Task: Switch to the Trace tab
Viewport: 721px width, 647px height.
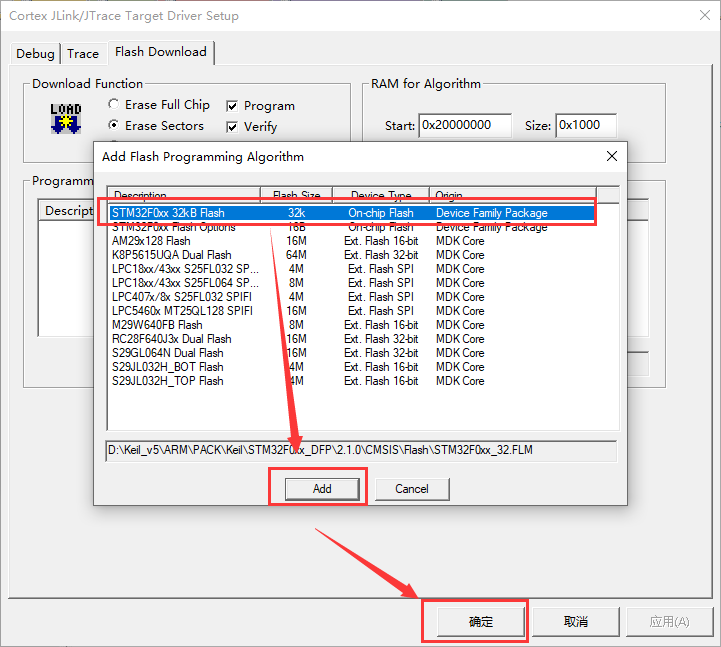Action: (x=83, y=53)
